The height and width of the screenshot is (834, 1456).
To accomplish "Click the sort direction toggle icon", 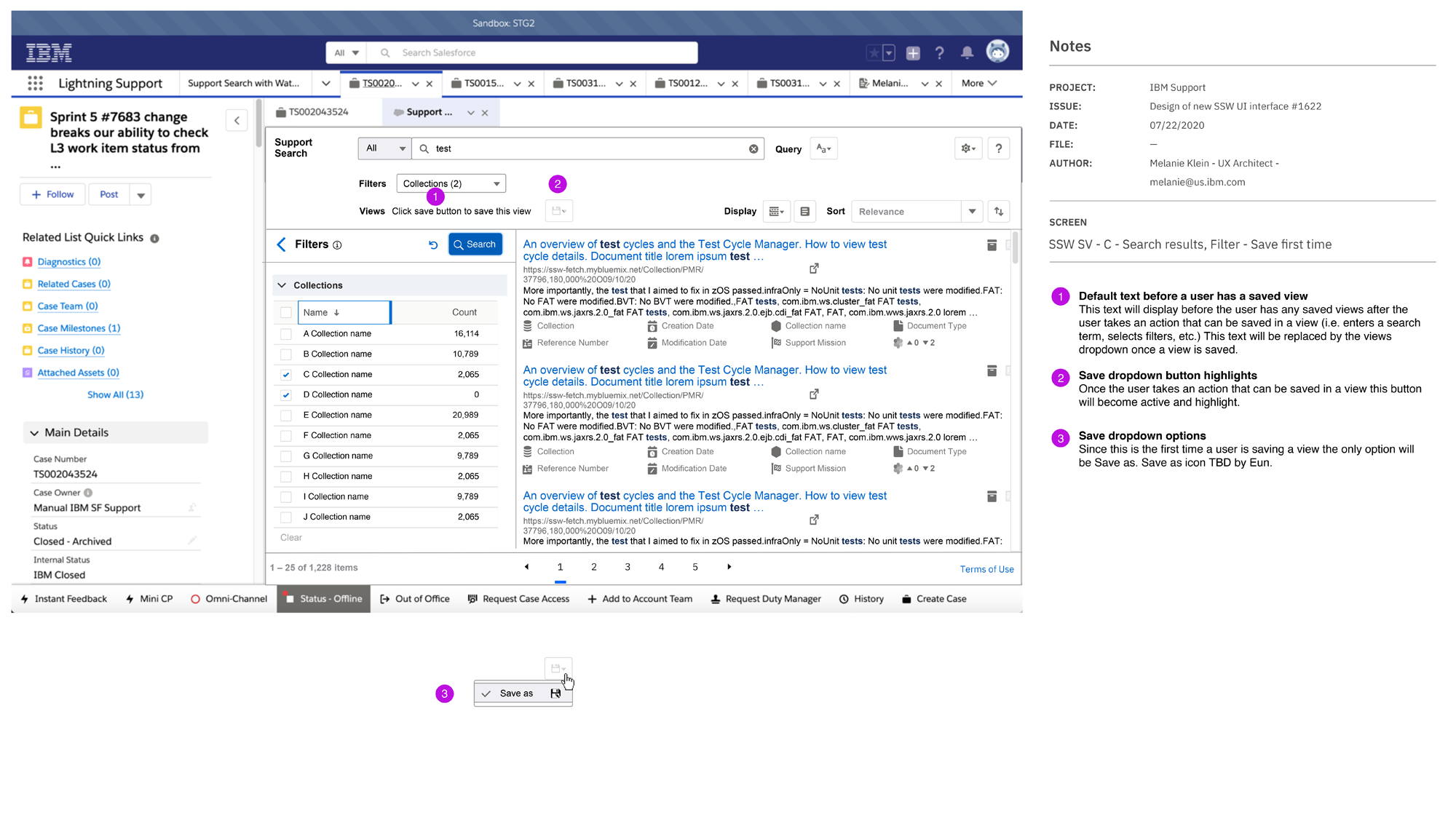I will [x=999, y=212].
